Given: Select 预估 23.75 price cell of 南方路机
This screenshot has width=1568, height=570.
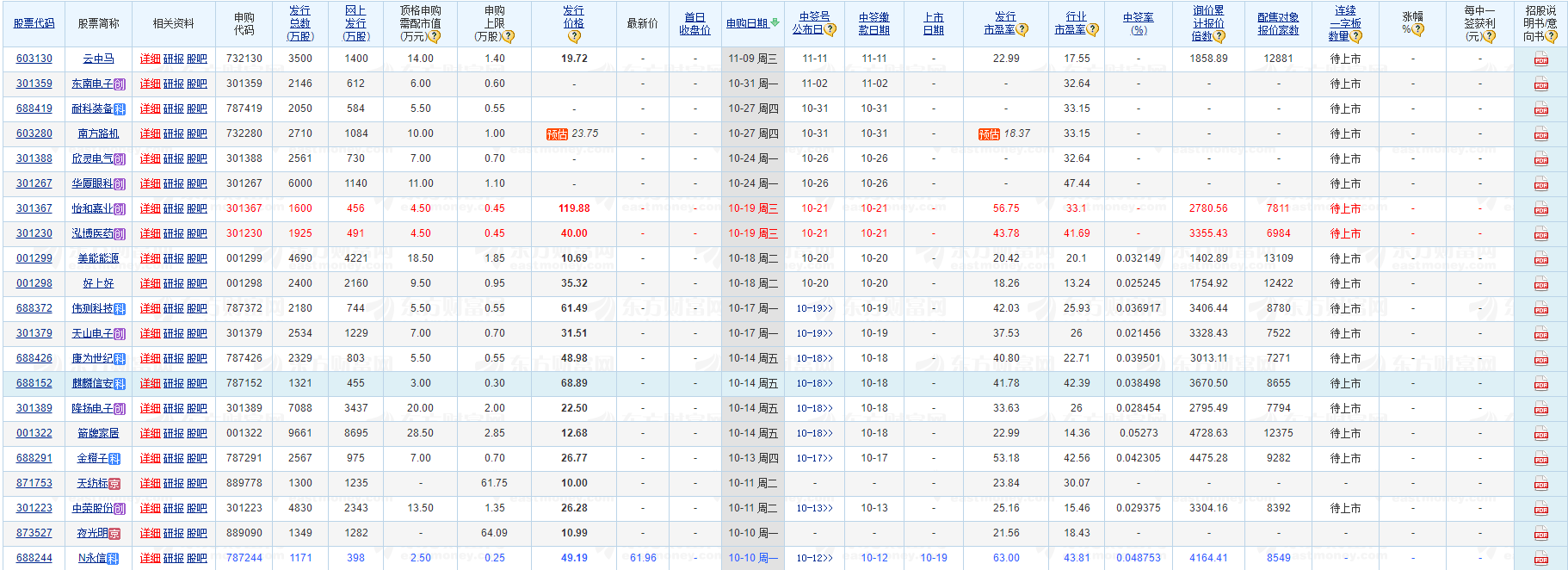Looking at the screenshot, I should (x=573, y=133).
